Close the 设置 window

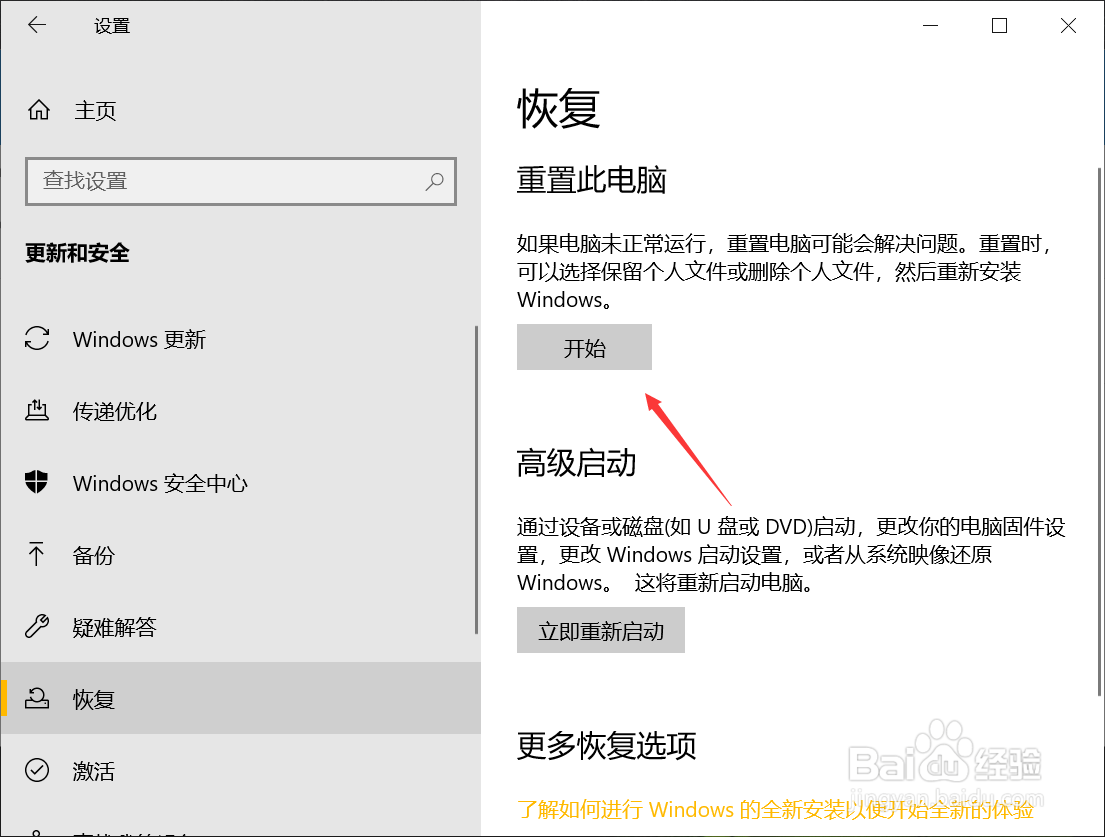click(1068, 25)
